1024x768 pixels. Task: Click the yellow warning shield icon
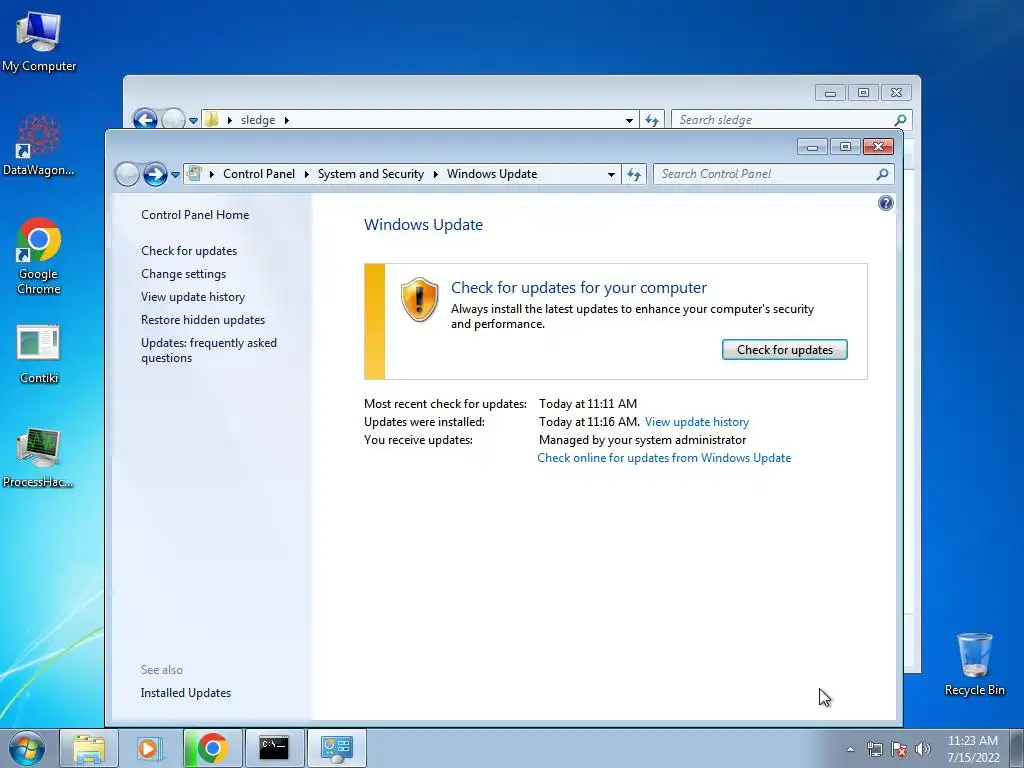[419, 299]
